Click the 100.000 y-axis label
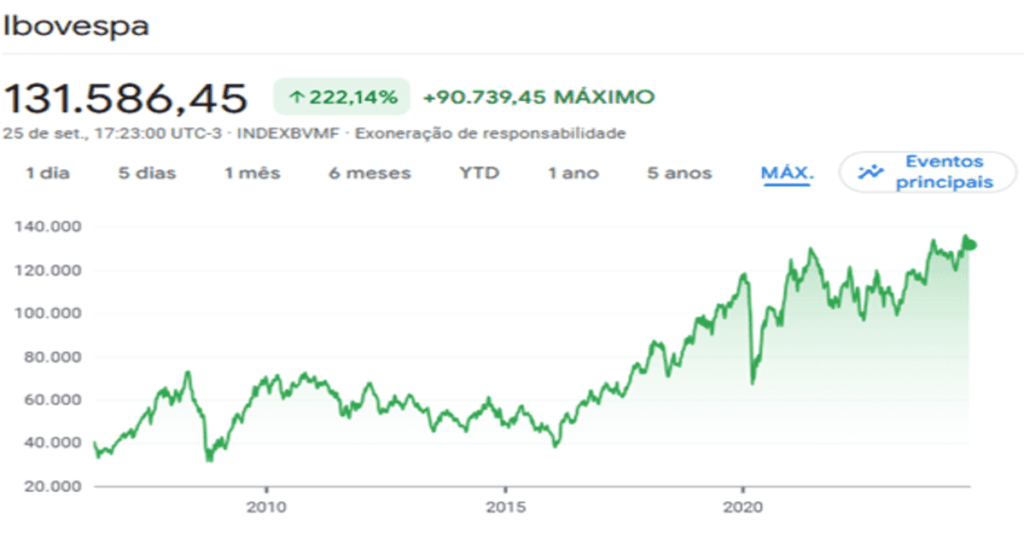 (48, 313)
